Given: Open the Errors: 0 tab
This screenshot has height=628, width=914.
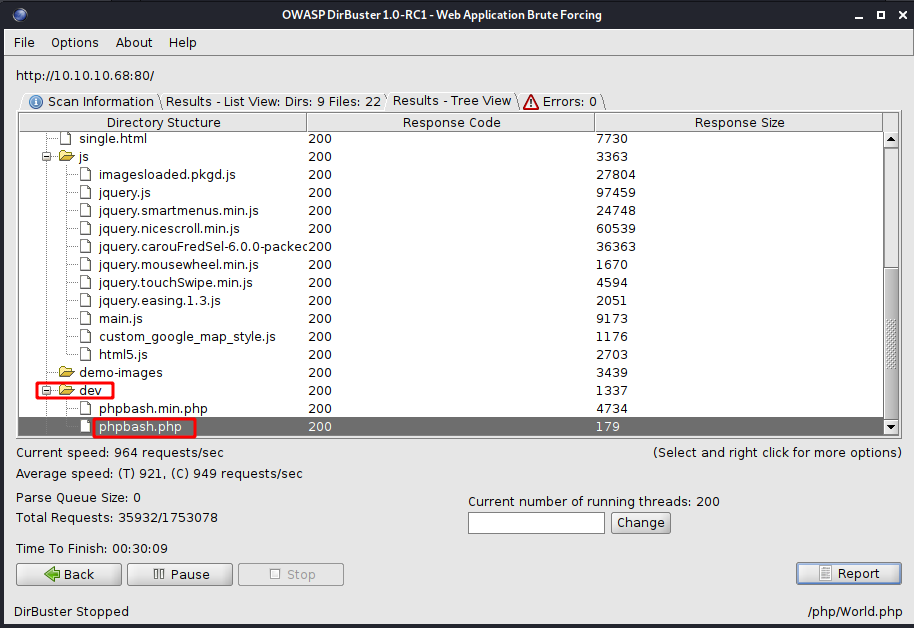Looking at the screenshot, I should click(561, 101).
